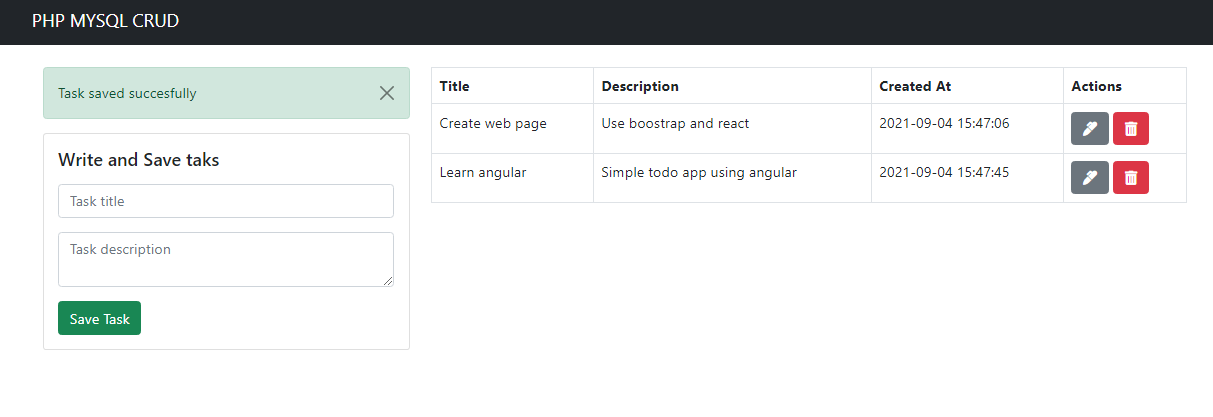
Task: Edit the Create web page task
Action: point(1089,129)
